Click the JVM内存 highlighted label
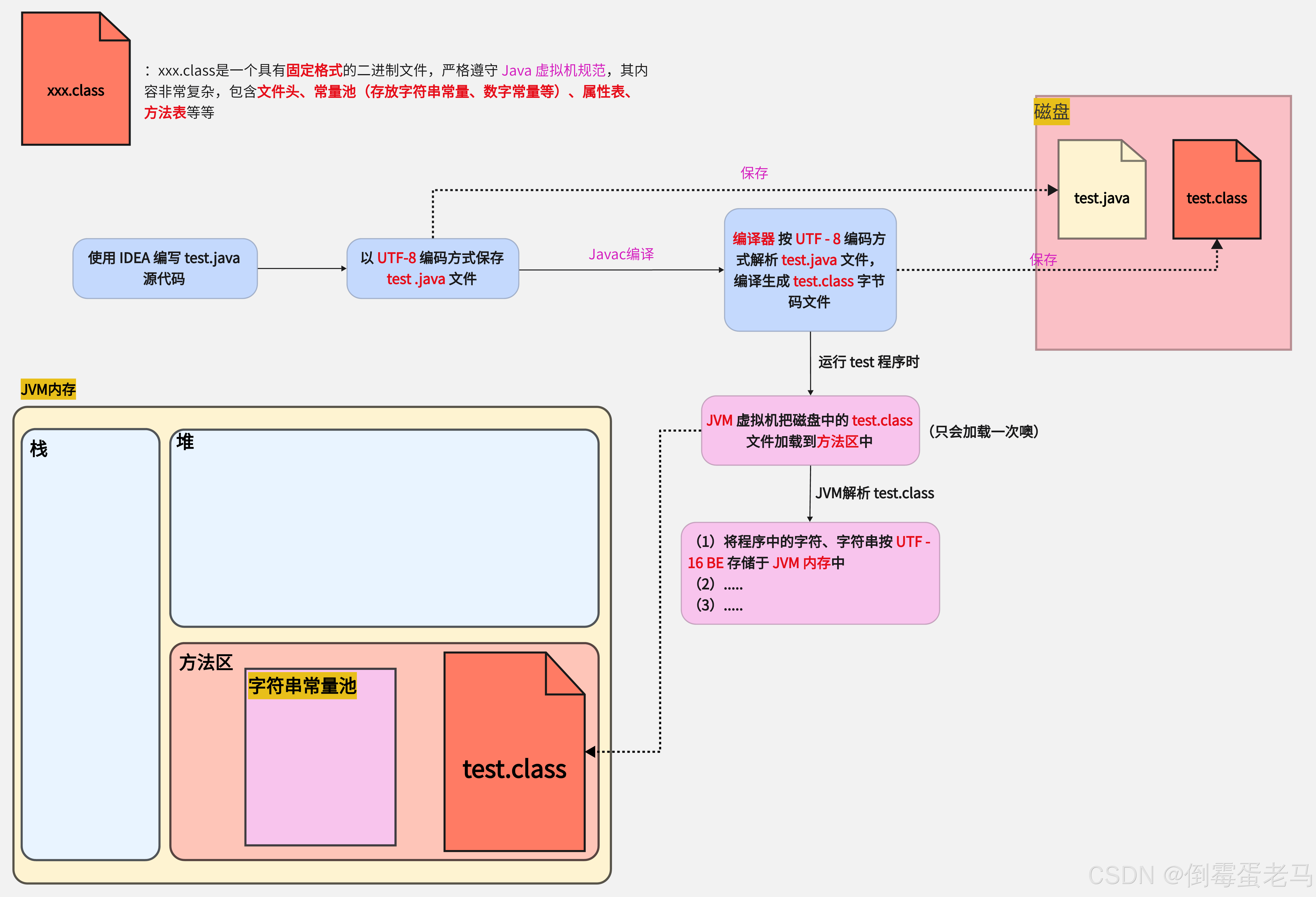The image size is (1316, 897). point(48,389)
